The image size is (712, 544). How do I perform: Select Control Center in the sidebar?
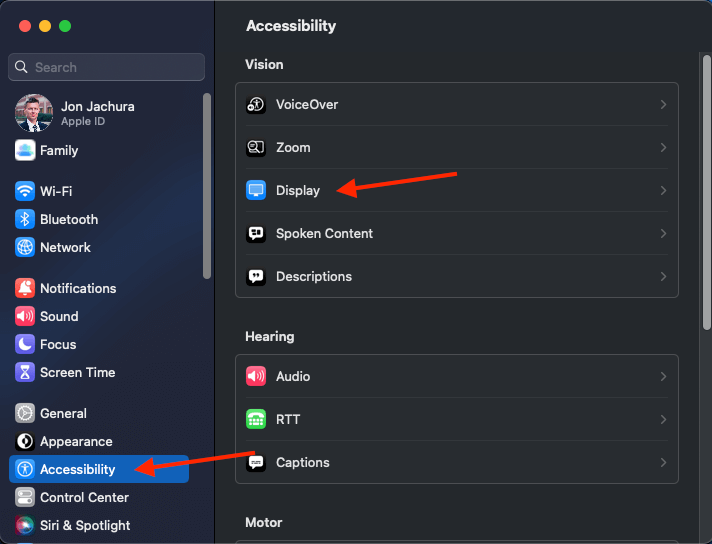point(84,497)
